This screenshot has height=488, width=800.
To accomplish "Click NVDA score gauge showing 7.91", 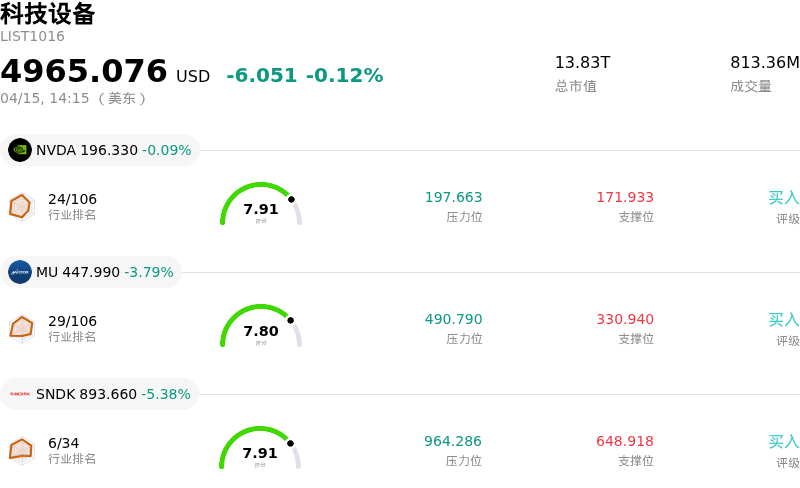I will (261, 205).
